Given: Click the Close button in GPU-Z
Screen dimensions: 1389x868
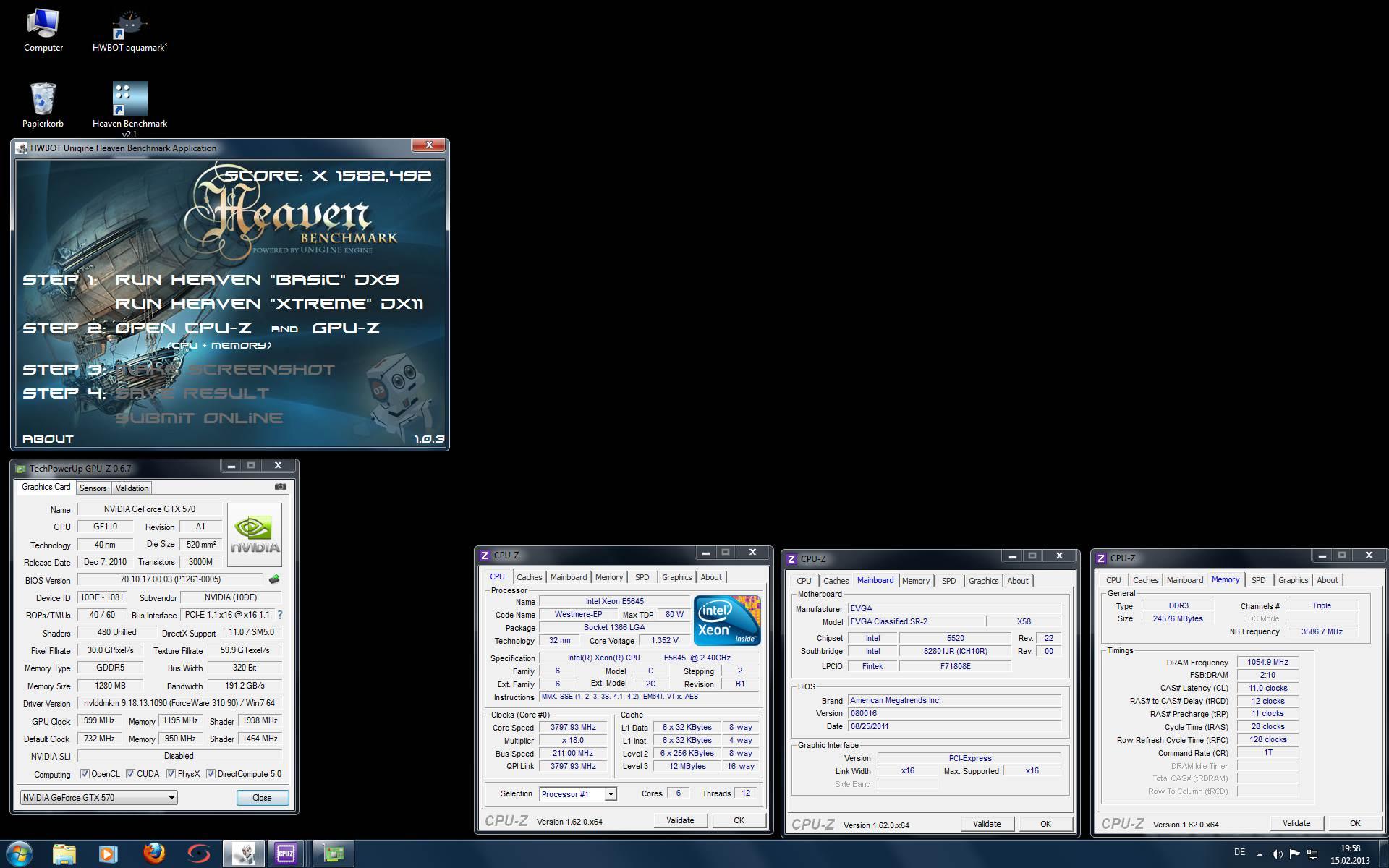Looking at the screenshot, I should click(x=262, y=797).
